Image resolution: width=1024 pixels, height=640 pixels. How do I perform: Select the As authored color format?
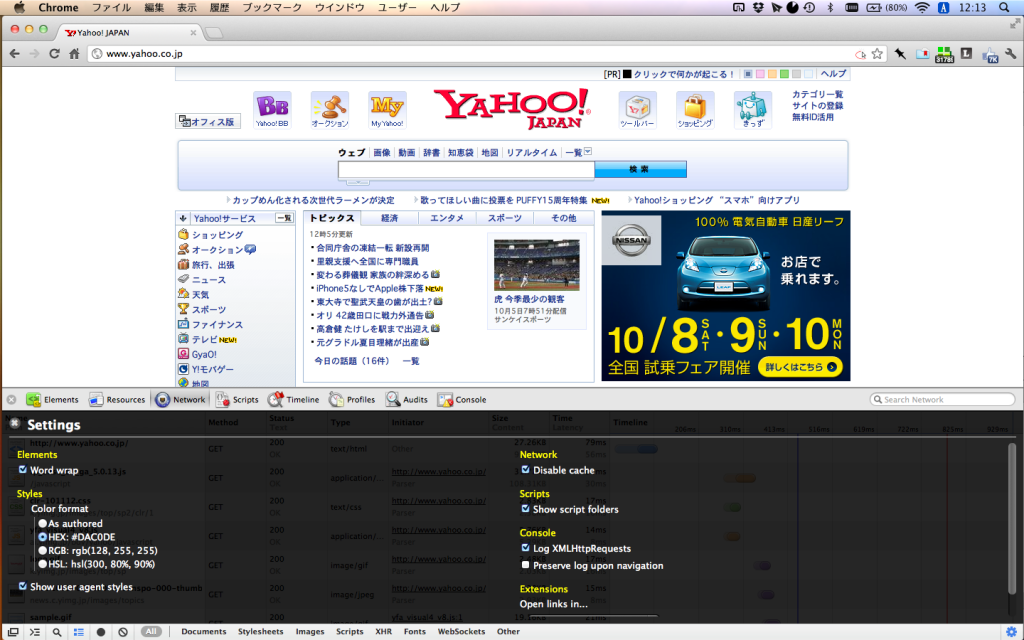(x=42, y=523)
